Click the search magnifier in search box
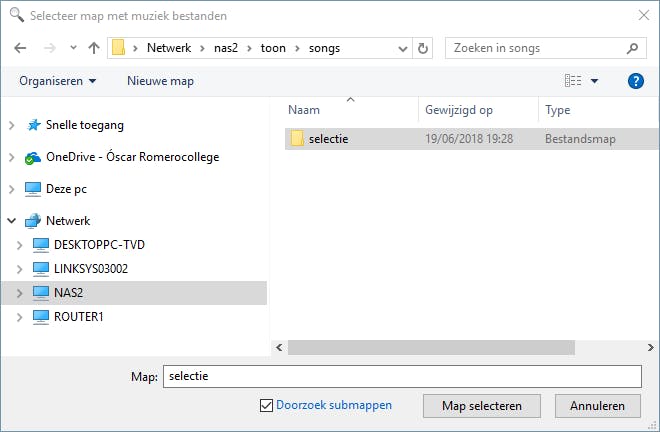This screenshot has width=660, height=432. tap(632, 47)
